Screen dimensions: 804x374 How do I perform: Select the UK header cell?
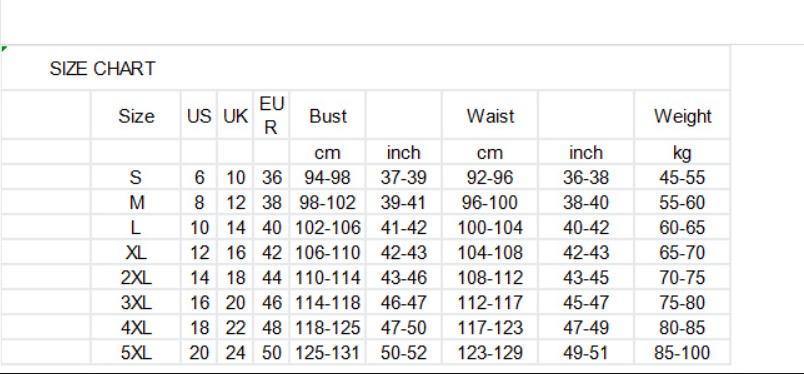[x=235, y=115]
